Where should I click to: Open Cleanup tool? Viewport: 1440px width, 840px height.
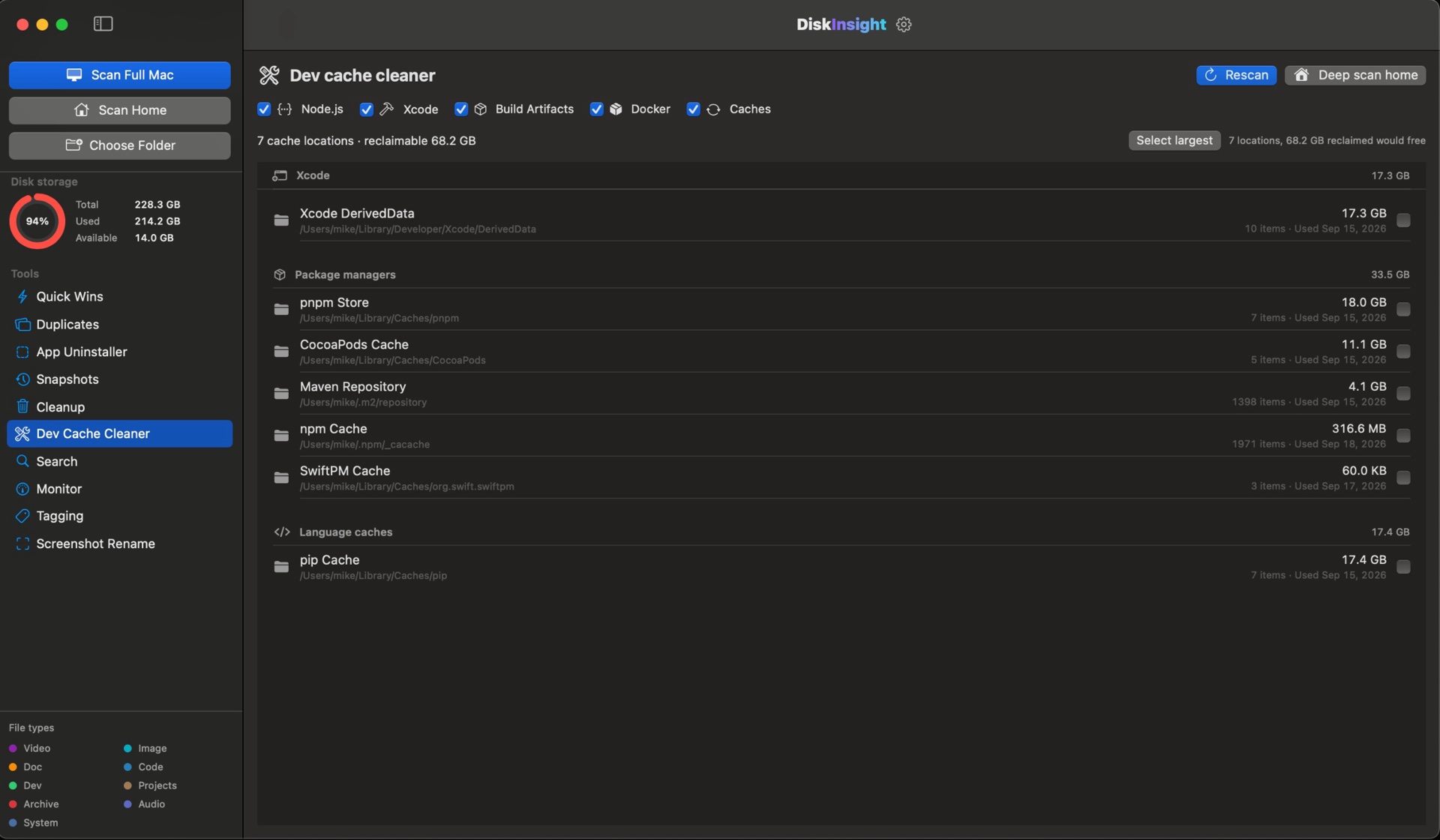point(120,406)
